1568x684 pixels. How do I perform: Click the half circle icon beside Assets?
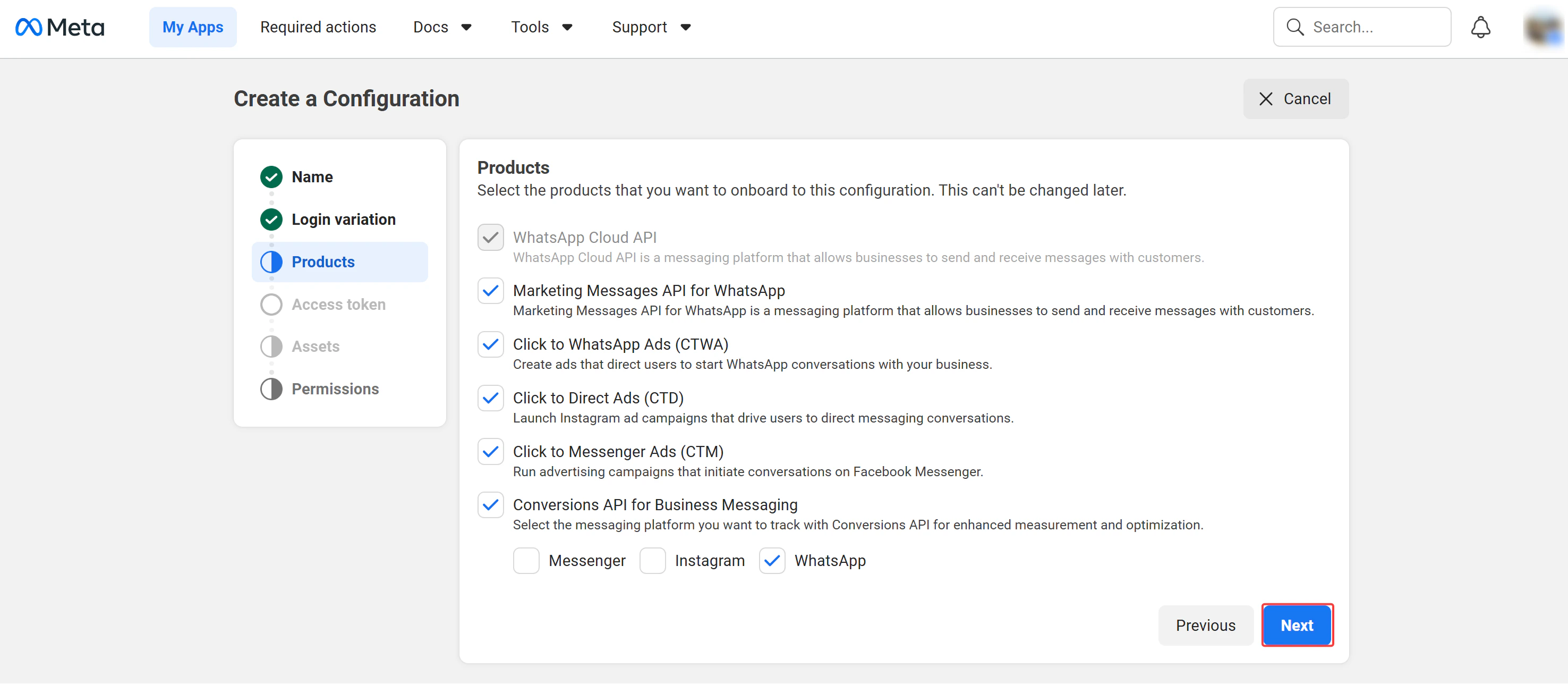(x=271, y=347)
